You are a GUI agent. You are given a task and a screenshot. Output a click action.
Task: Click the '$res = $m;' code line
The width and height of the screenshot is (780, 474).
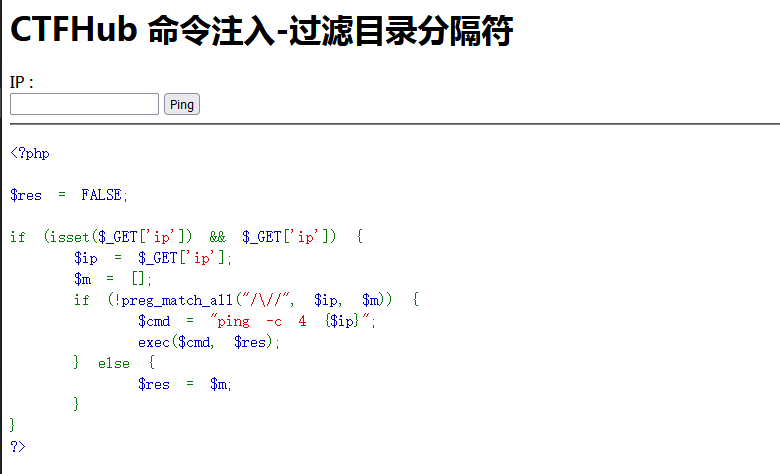[x=185, y=384]
